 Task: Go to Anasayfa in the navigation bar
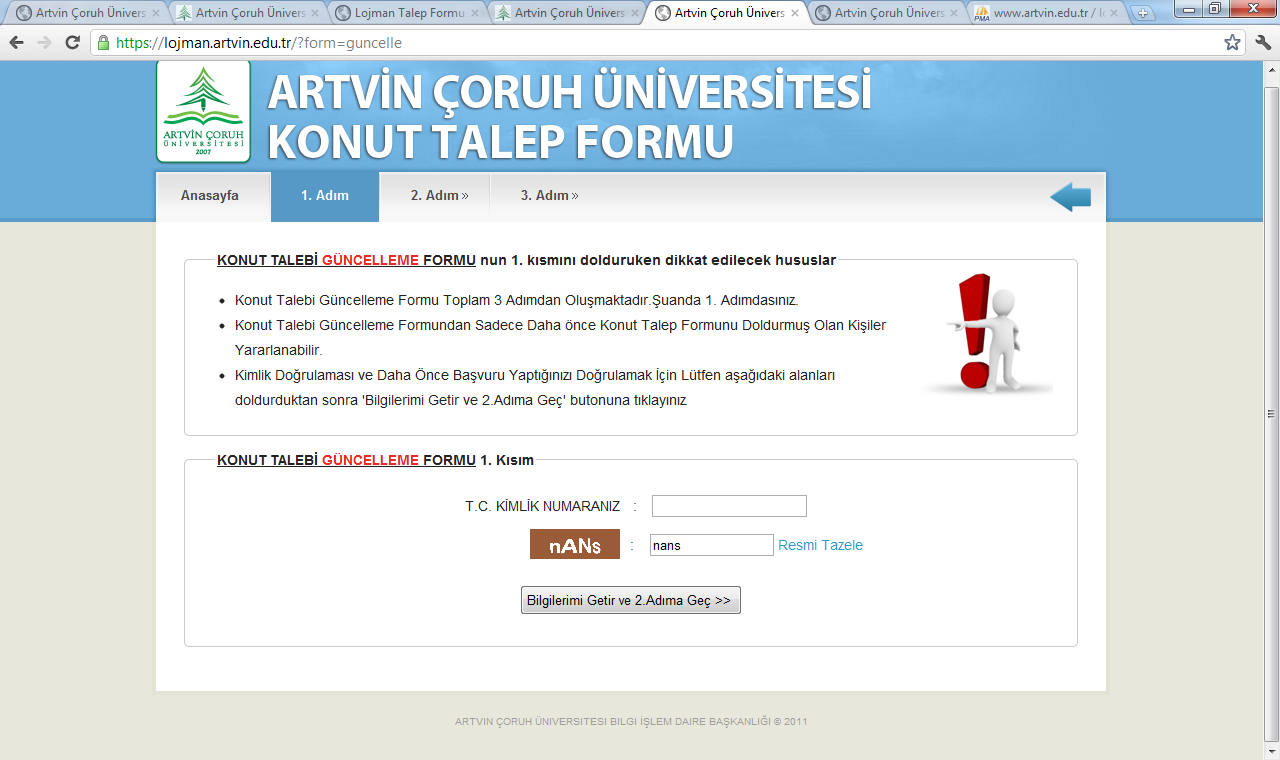point(210,196)
